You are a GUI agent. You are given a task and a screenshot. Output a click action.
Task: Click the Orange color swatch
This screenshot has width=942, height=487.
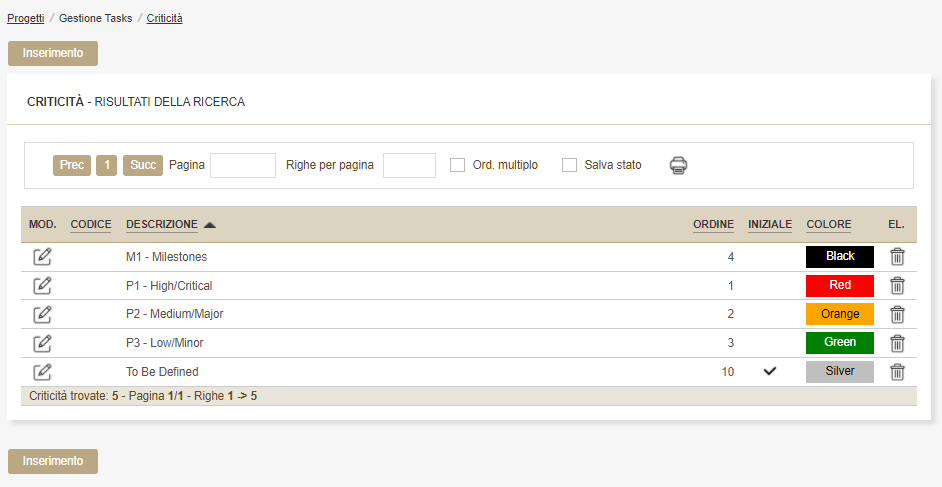coord(840,314)
